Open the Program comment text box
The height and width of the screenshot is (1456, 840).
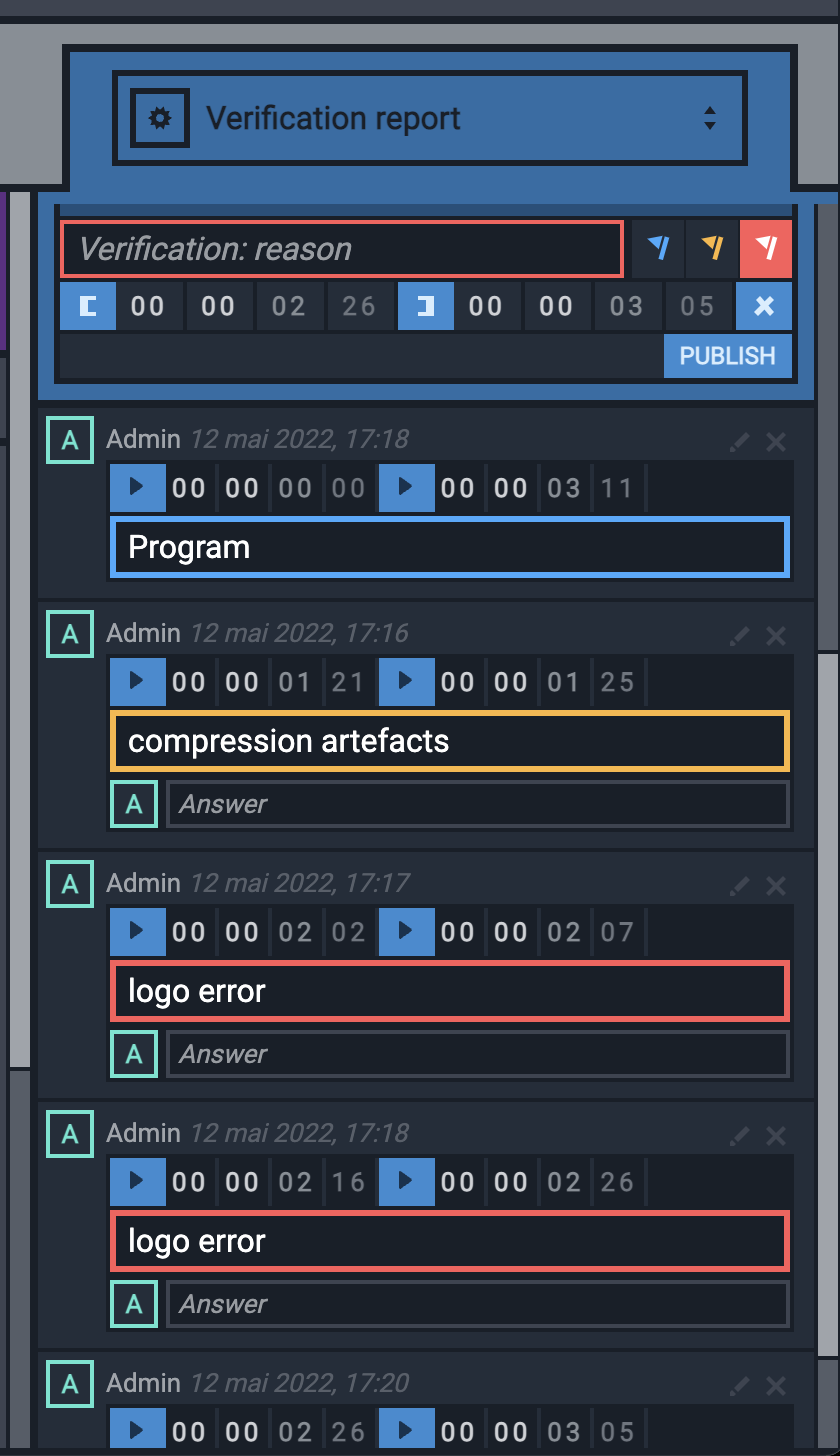(450, 547)
